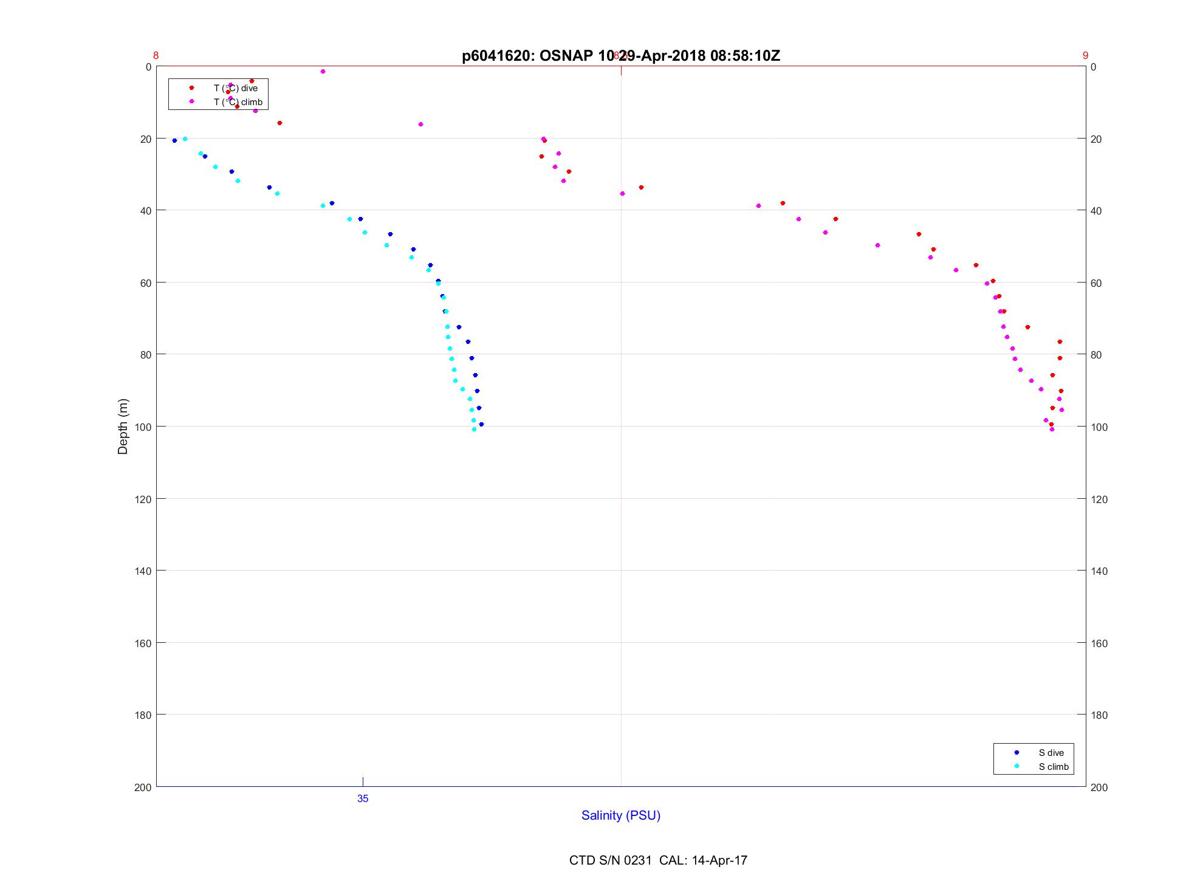This screenshot has width=1200, height=885.
Task: Select the 'Salinity (PSU)' axis label
Action: [x=621, y=816]
